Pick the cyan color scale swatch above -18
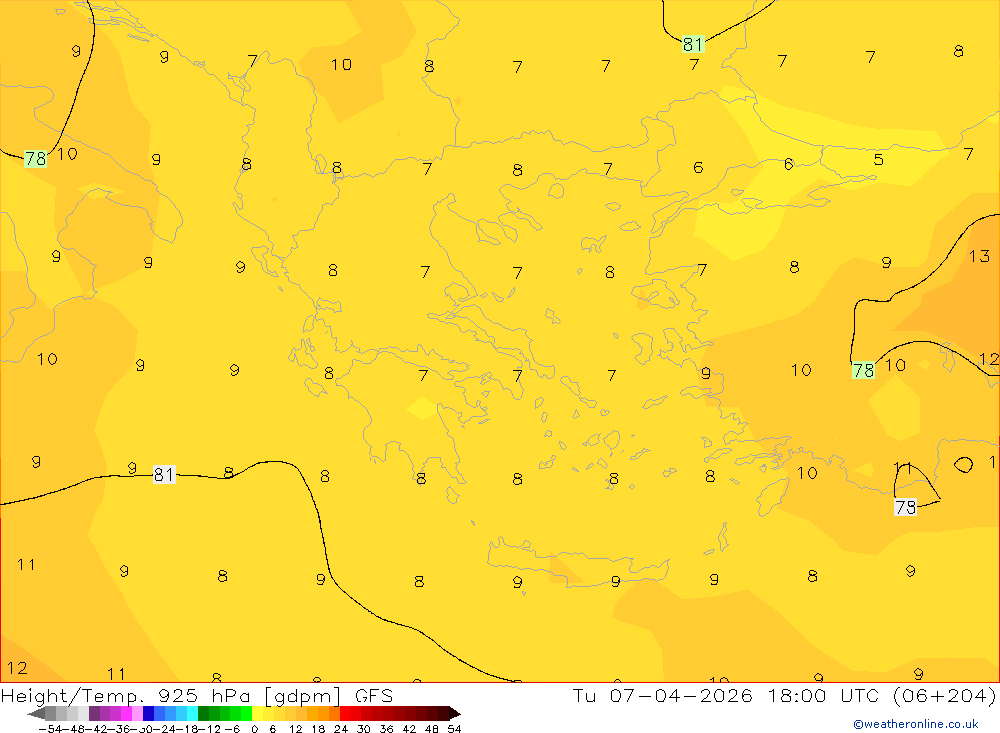 click(x=192, y=713)
